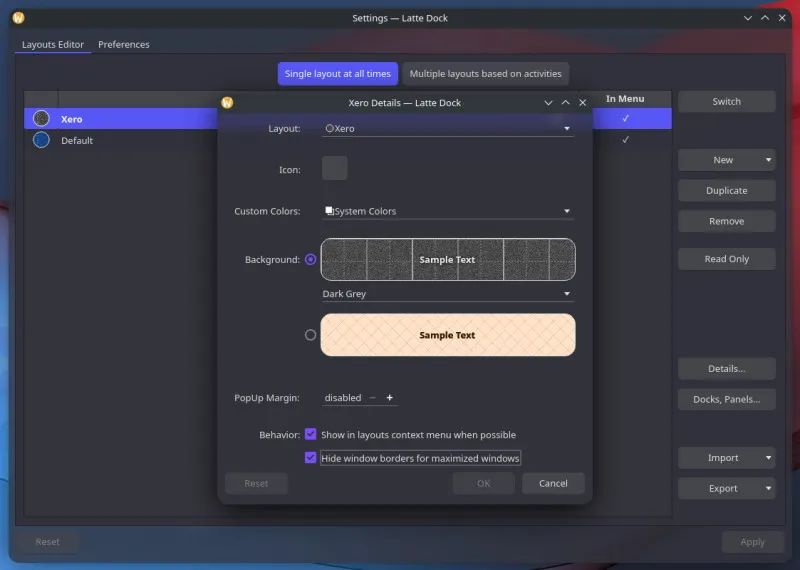Select Multiple layouts based on activities
This screenshot has width=800, height=570.
(486, 74)
